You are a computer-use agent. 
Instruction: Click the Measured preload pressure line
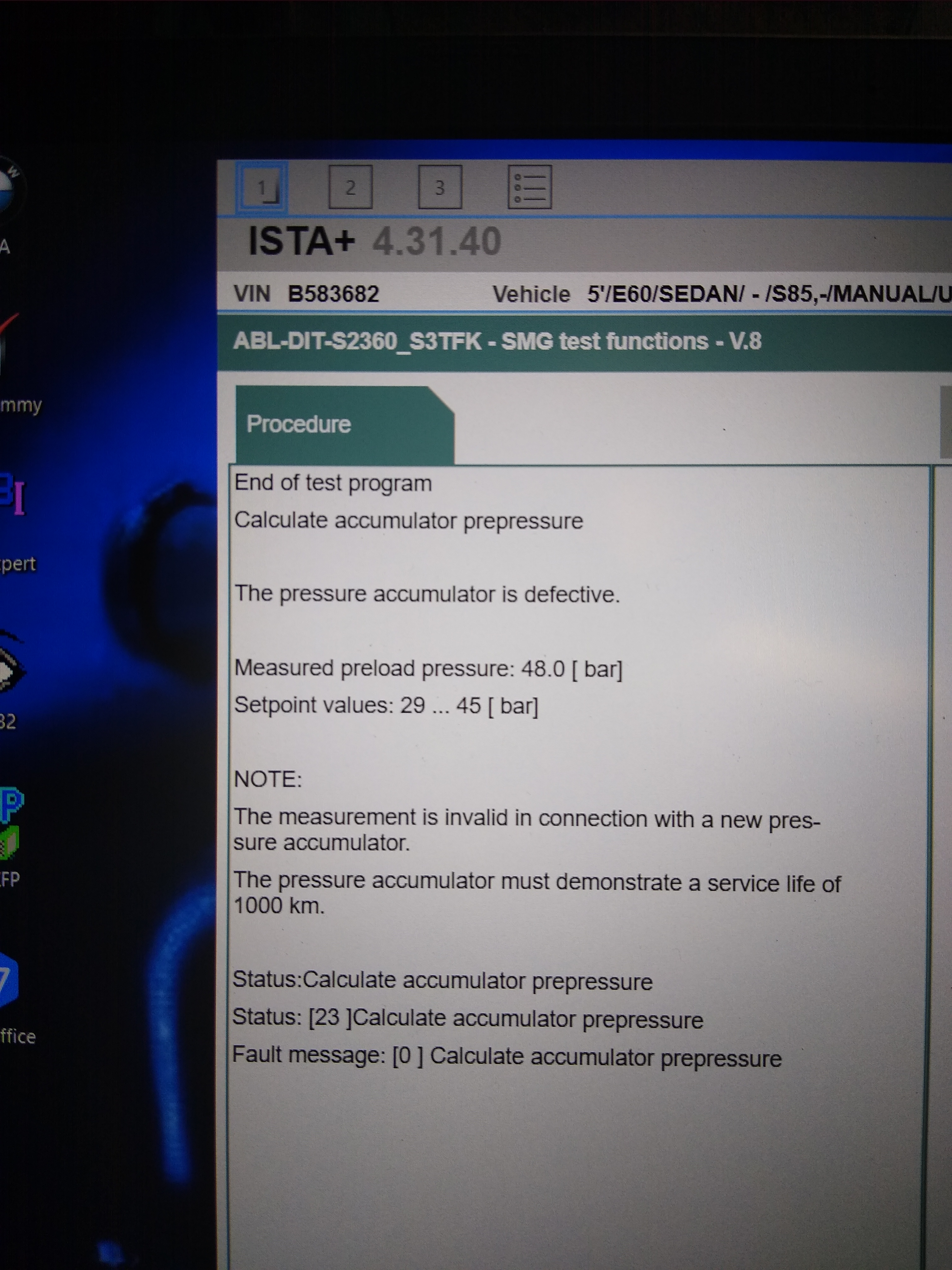click(x=428, y=669)
